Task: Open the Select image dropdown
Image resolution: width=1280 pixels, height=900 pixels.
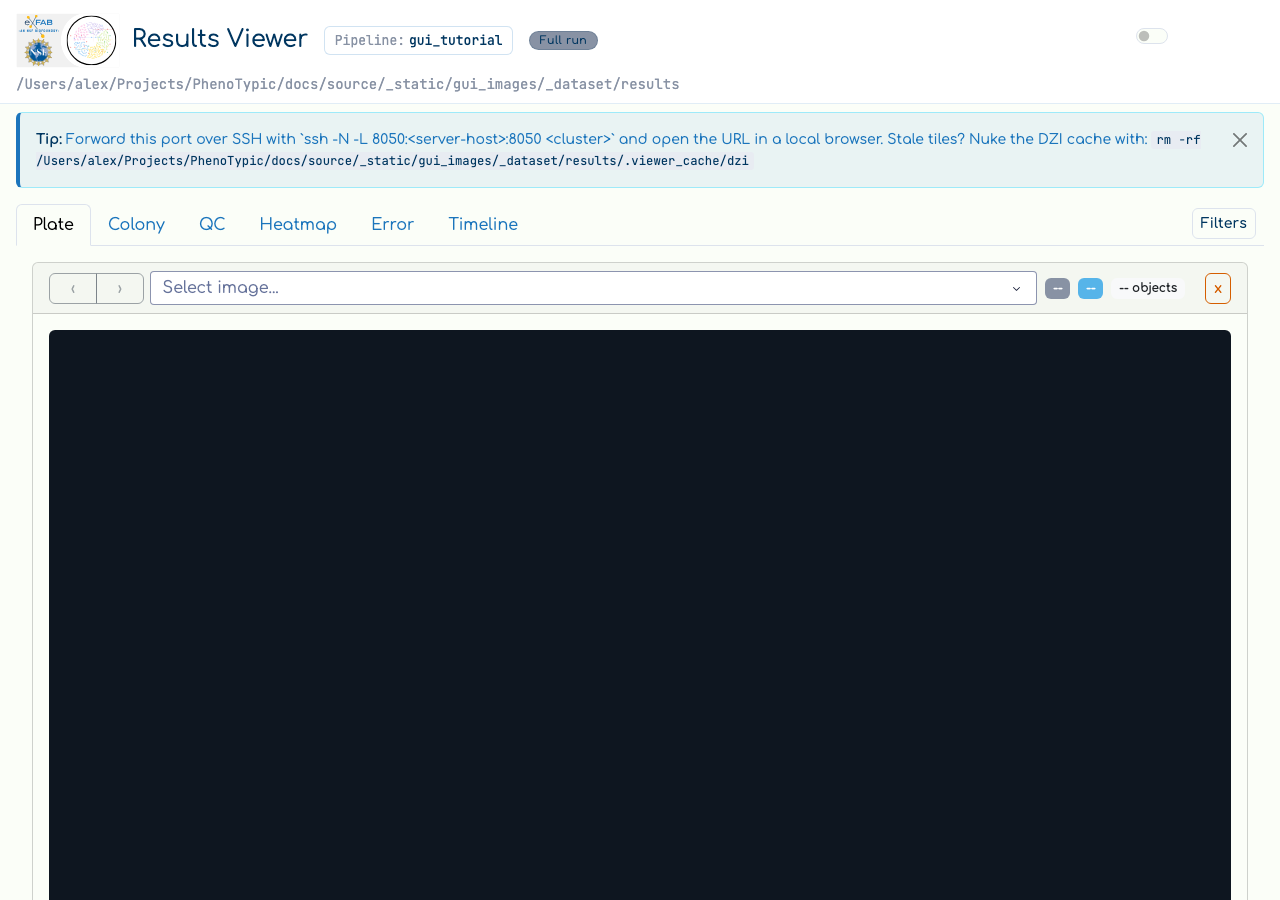Action: click(x=593, y=288)
